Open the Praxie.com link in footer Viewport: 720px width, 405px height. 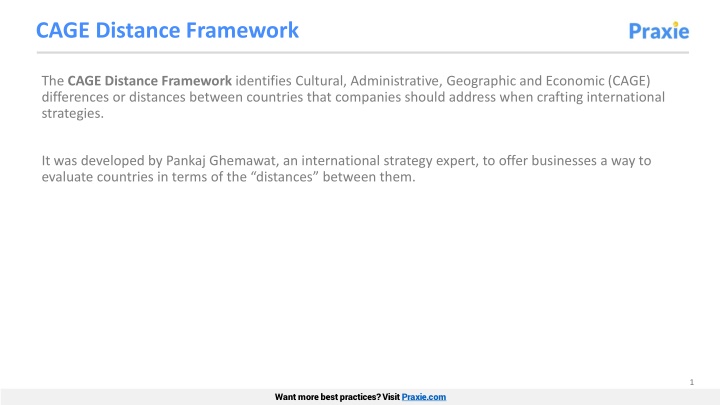(x=423, y=397)
